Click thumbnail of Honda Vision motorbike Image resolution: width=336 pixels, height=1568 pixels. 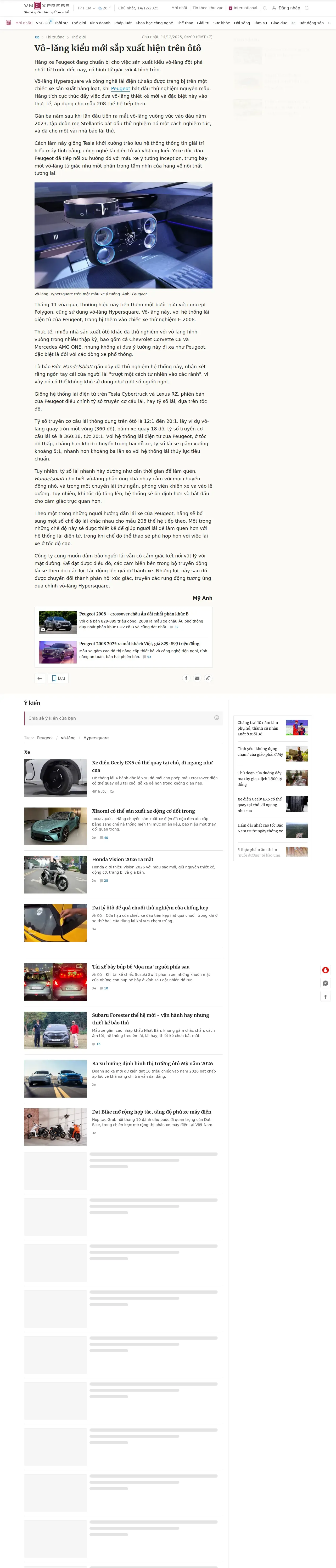pos(55,875)
